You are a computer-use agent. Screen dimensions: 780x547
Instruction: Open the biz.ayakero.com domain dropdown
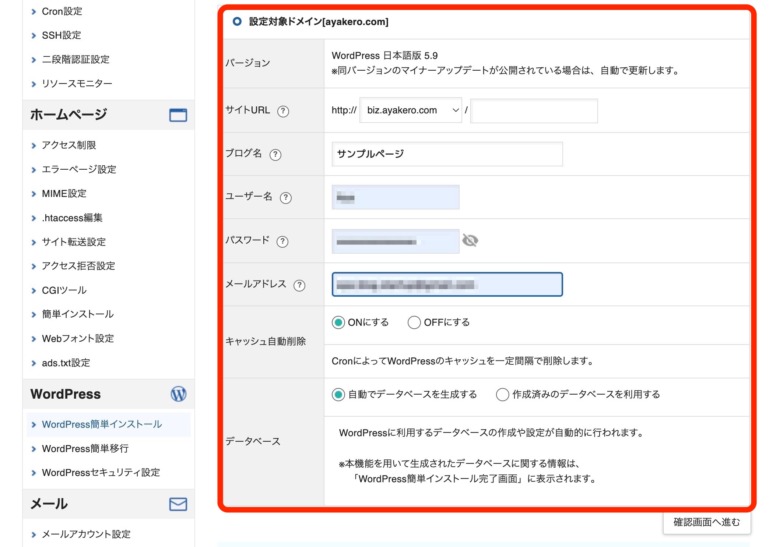(x=411, y=110)
